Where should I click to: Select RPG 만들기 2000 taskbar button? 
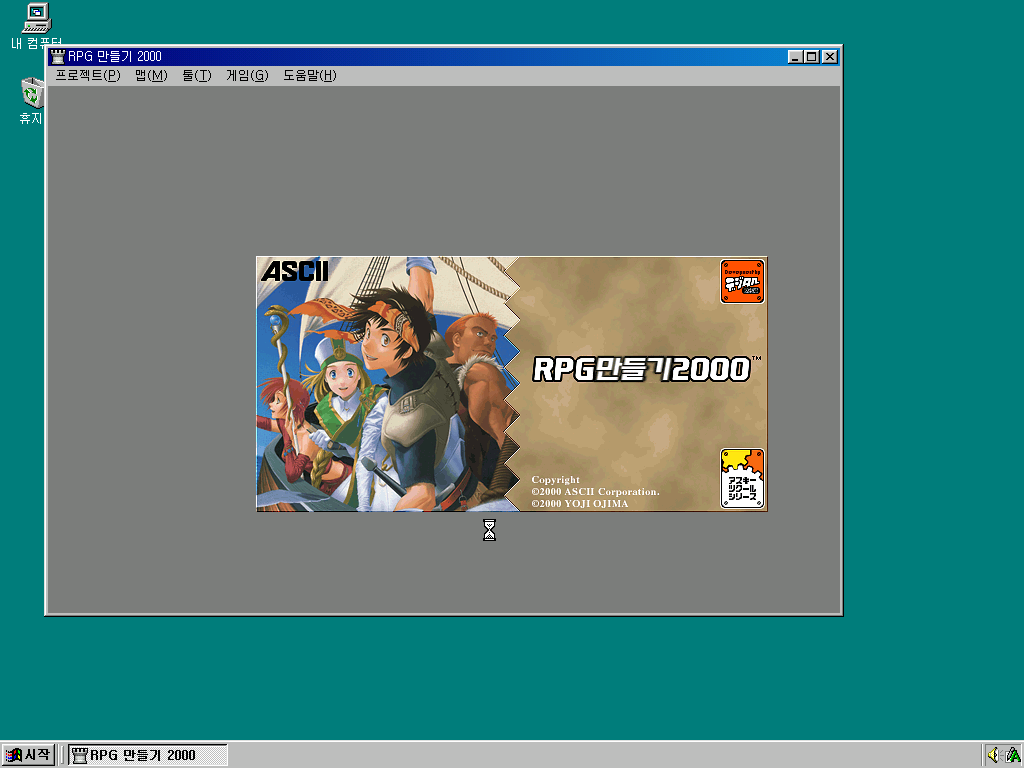[x=148, y=755]
